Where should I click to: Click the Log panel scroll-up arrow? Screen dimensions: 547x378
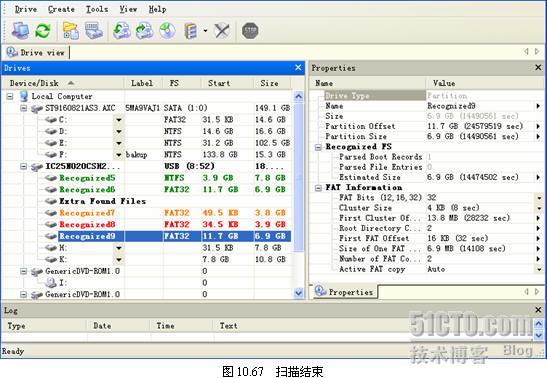[x=539, y=323]
